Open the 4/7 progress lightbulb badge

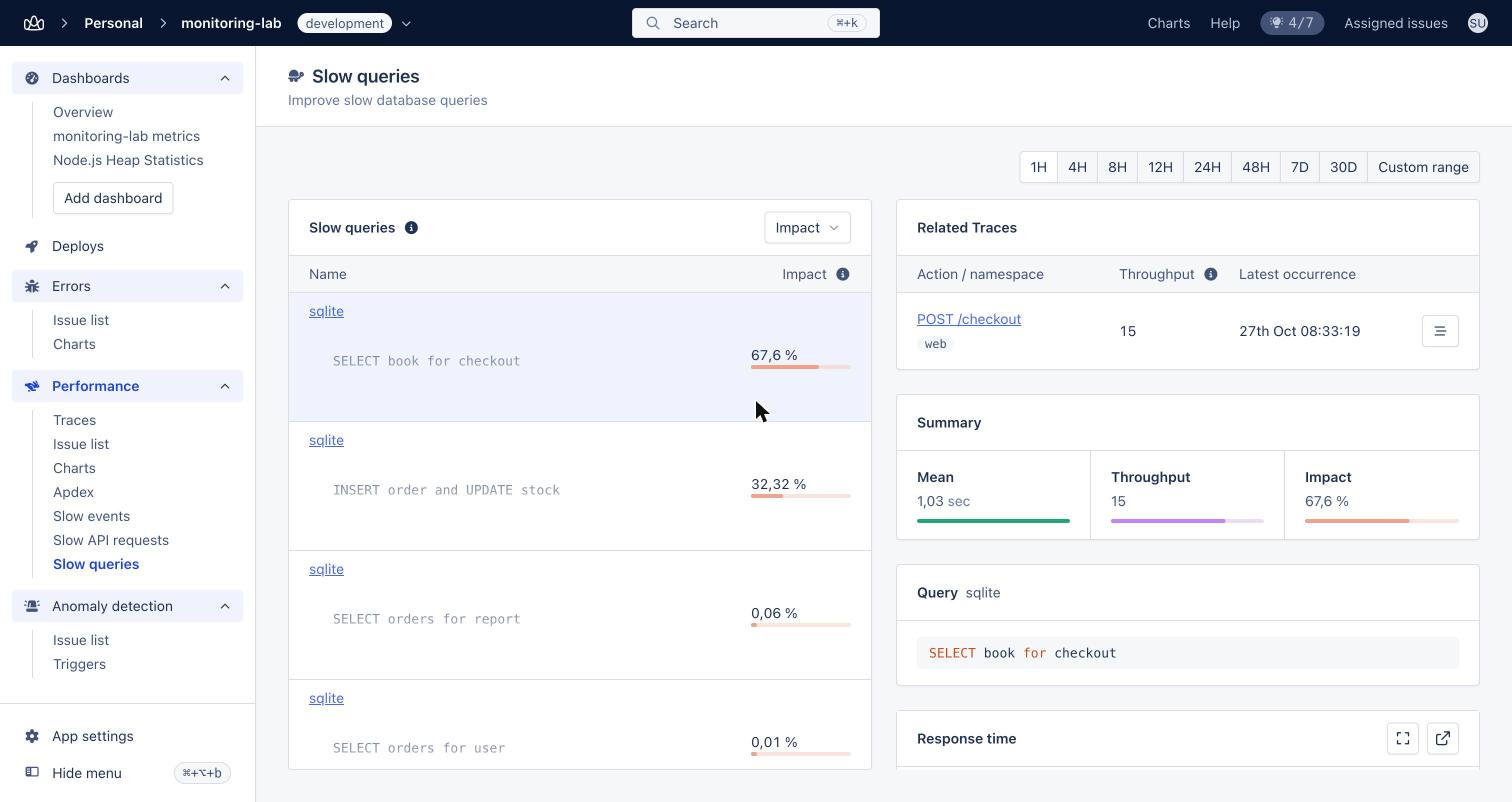[1292, 23]
